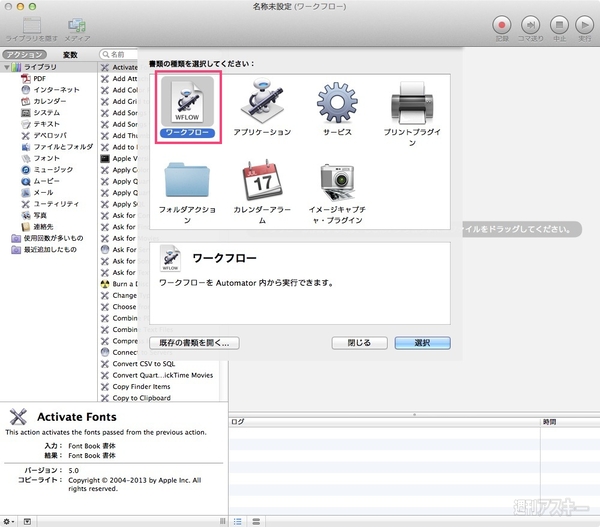The image size is (600, 527).
Task: Click the 実行 run button
Action: pyautogui.click(x=584, y=25)
